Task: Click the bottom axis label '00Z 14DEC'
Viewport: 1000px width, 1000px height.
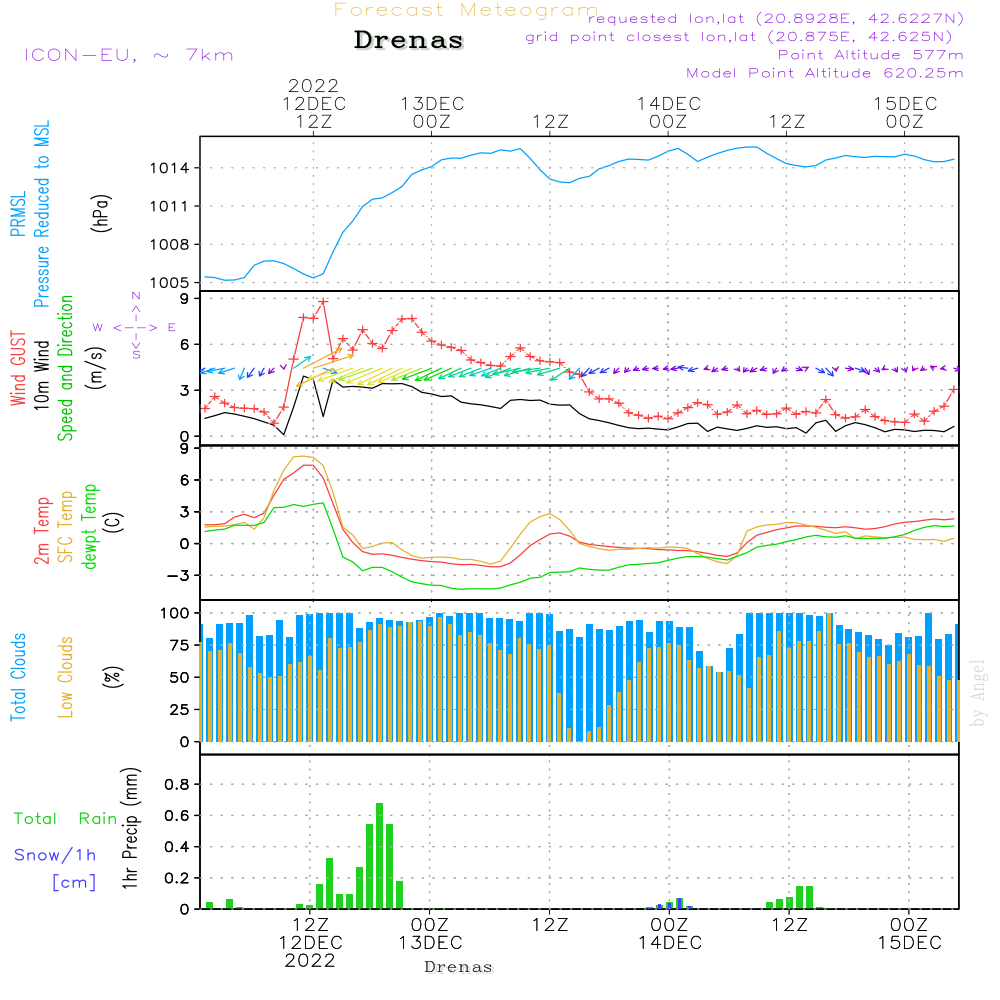Action: tap(670, 934)
